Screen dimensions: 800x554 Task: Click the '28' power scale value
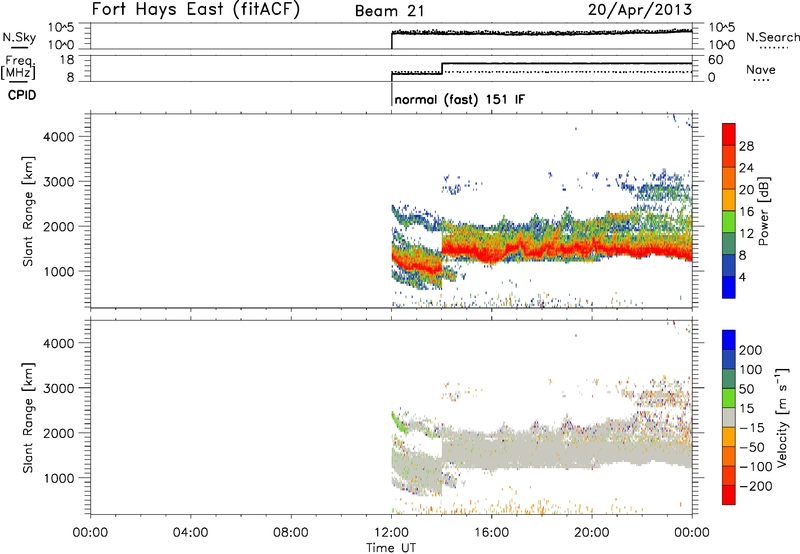(746, 146)
